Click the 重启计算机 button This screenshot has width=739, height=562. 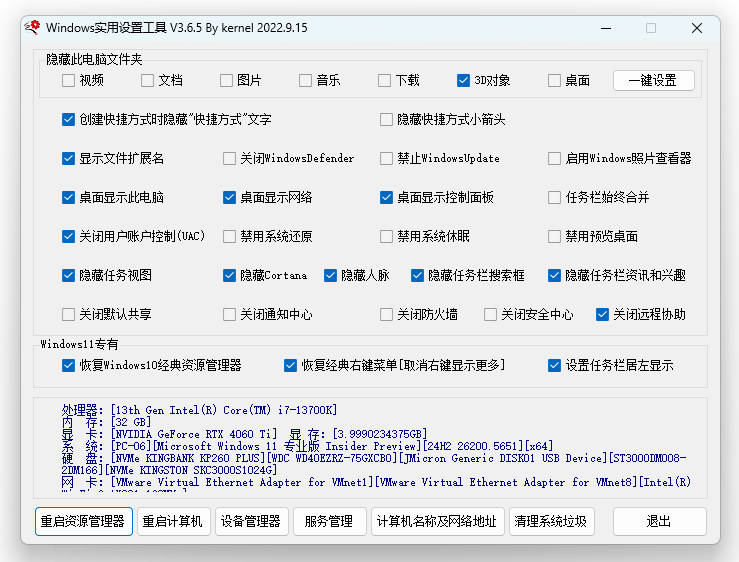point(173,521)
